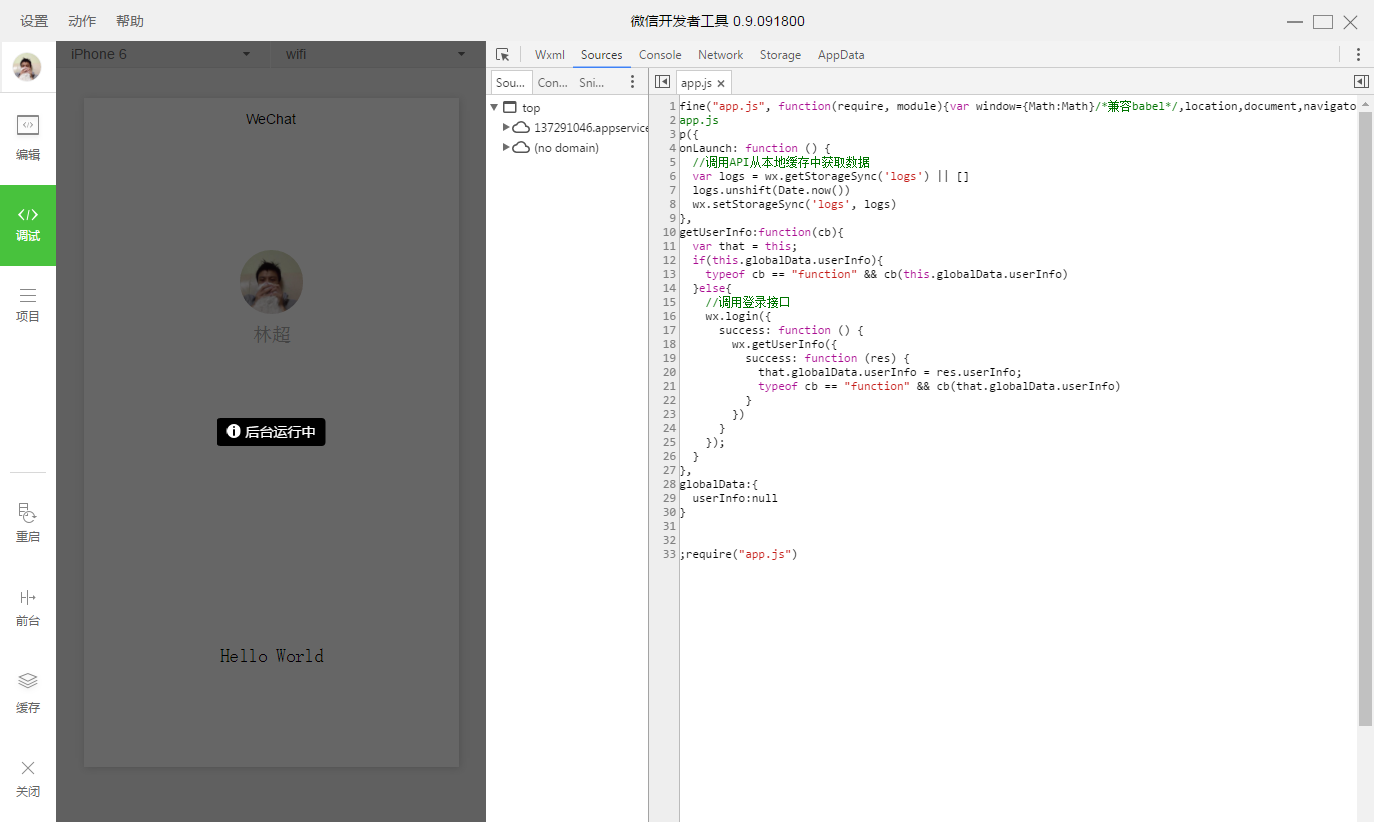Open the iPhone 6 device dropdown
The image size is (1374, 822).
tap(160, 54)
